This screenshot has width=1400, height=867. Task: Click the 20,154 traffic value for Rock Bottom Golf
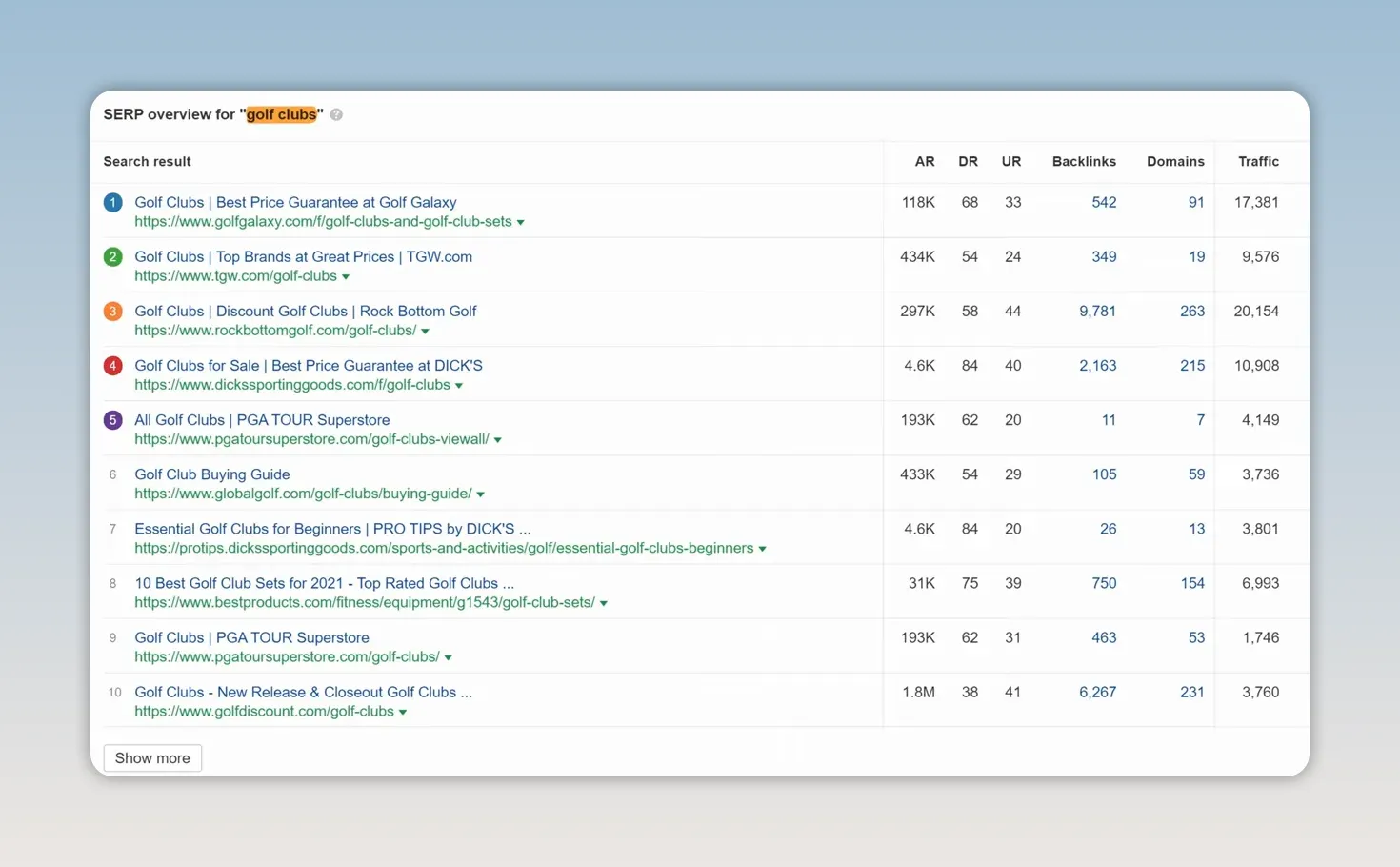(1256, 311)
